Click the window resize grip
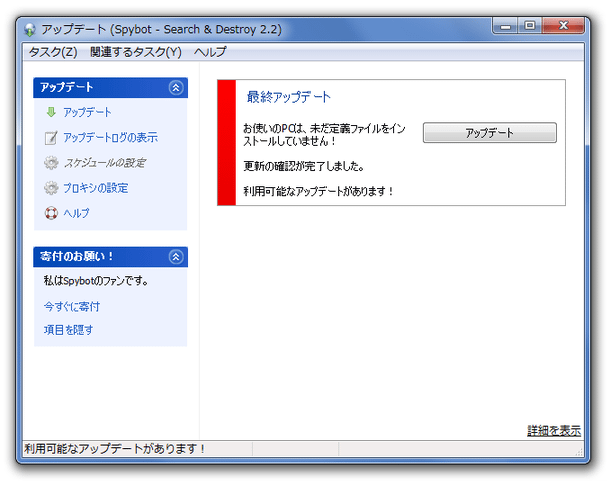 [x=579, y=451]
